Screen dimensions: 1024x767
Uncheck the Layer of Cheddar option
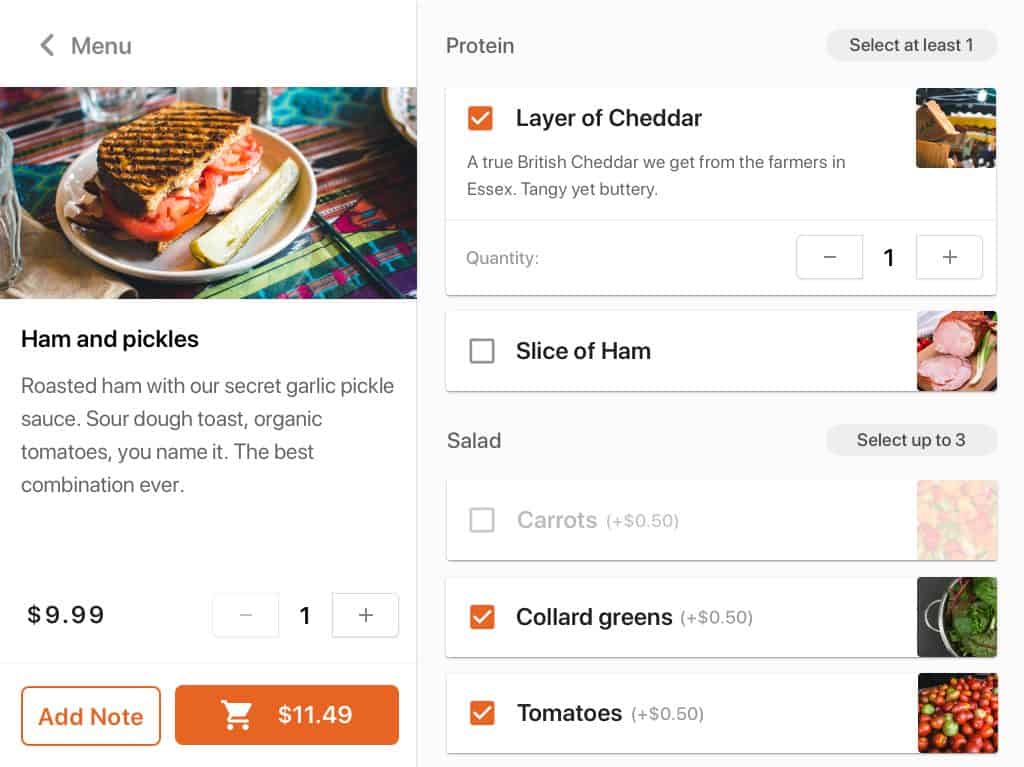click(481, 118)
